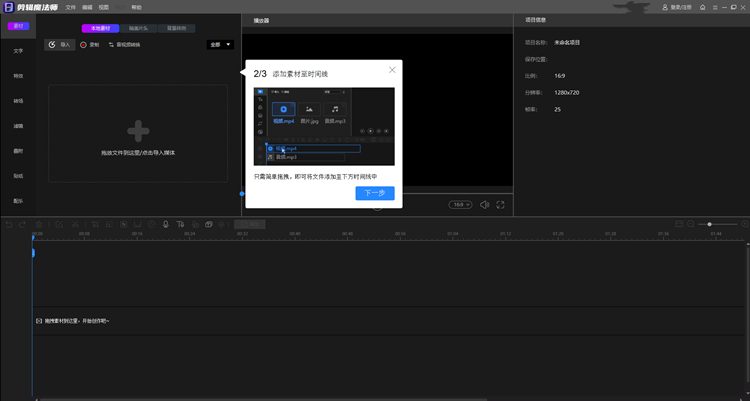Open the hamburger menu in title bar
750x401 pixels.
click(x=715, y=7)
